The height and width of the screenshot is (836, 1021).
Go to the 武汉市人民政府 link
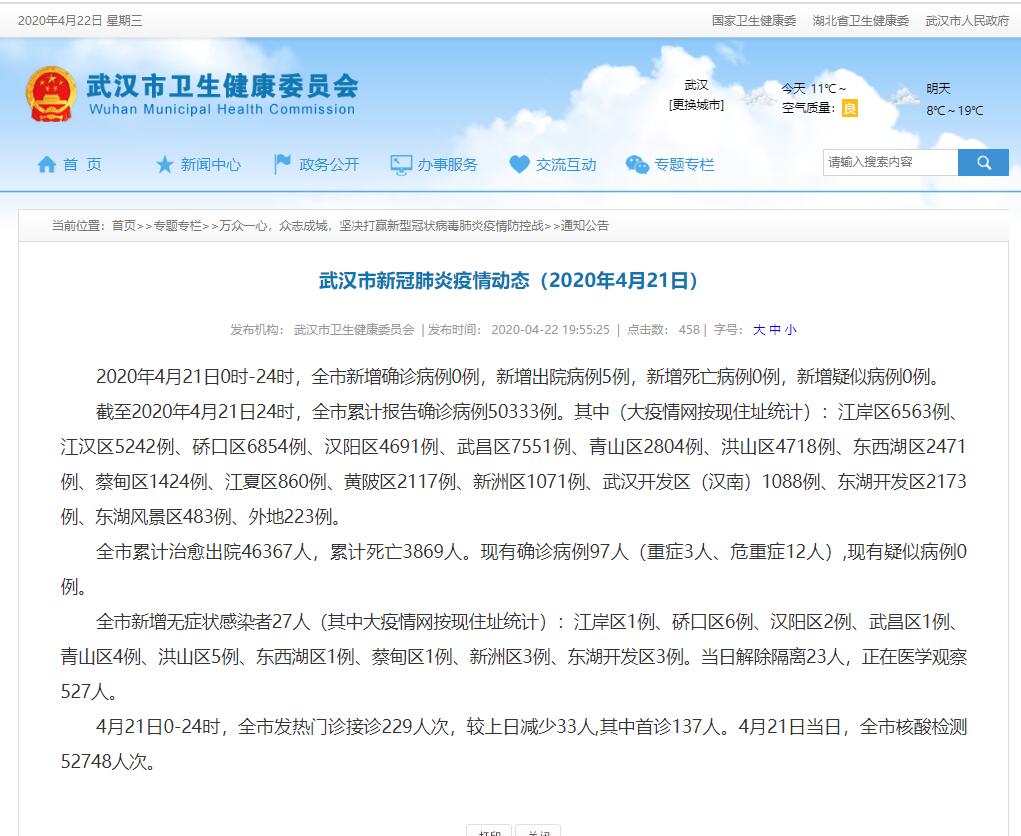(967, 20)
